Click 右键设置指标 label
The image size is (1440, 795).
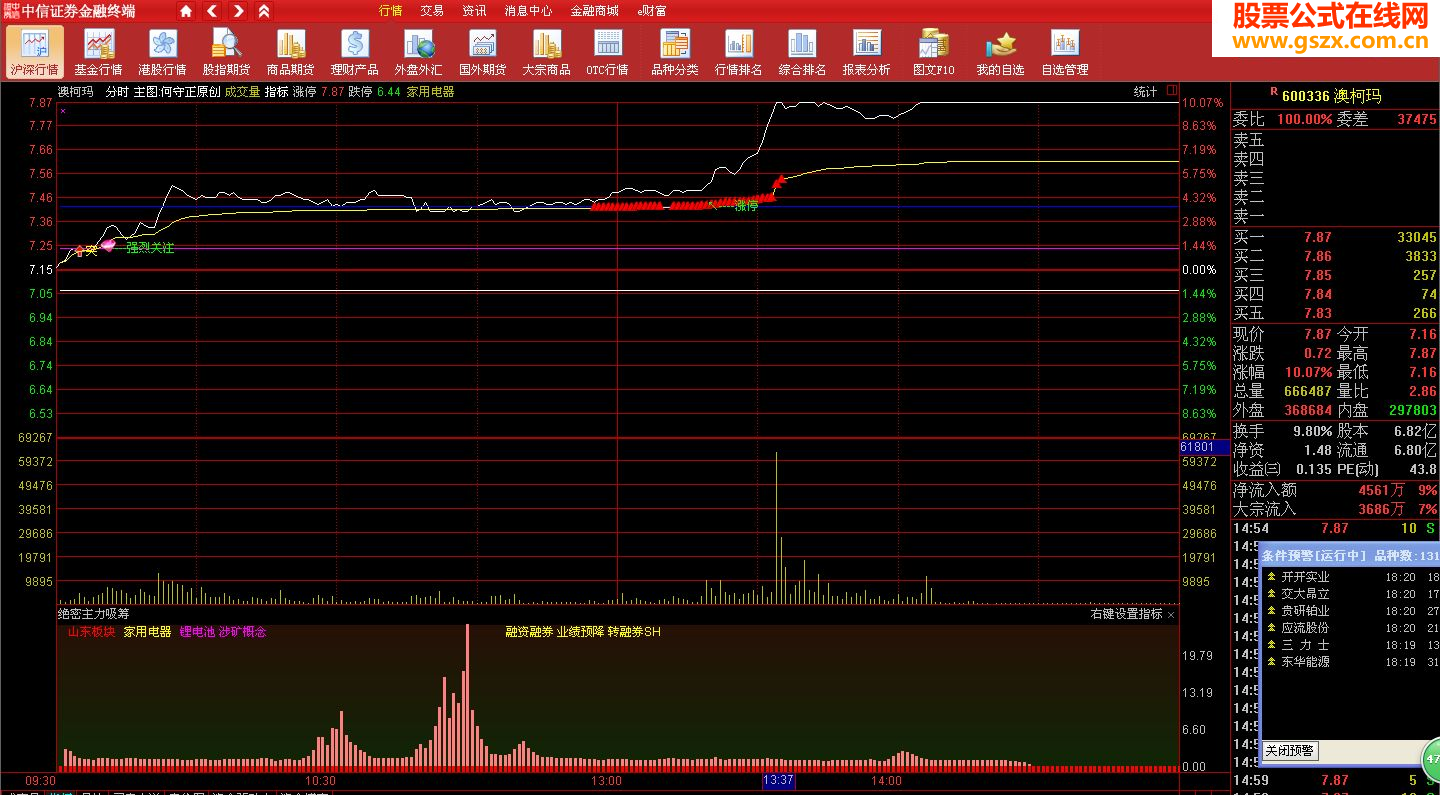[1126, 614]
